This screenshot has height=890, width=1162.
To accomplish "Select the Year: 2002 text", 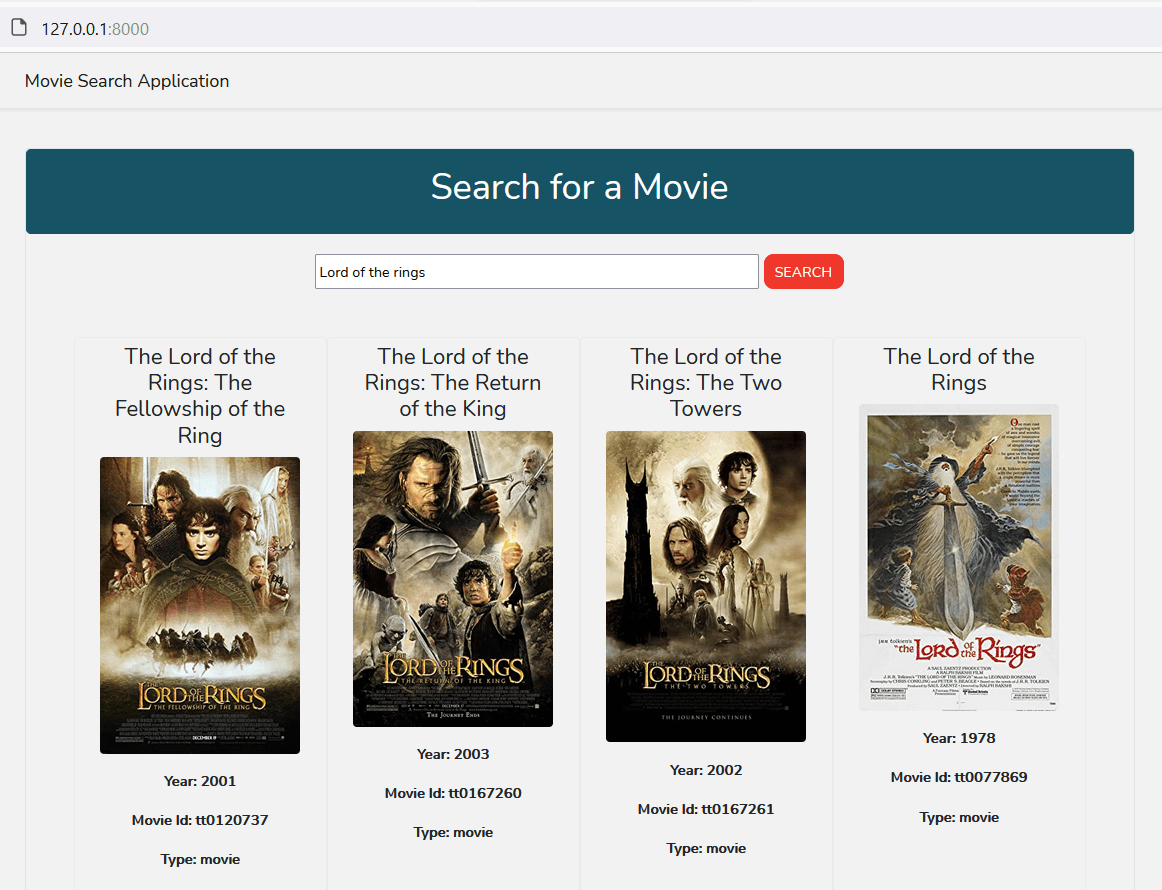I will 706,770.
